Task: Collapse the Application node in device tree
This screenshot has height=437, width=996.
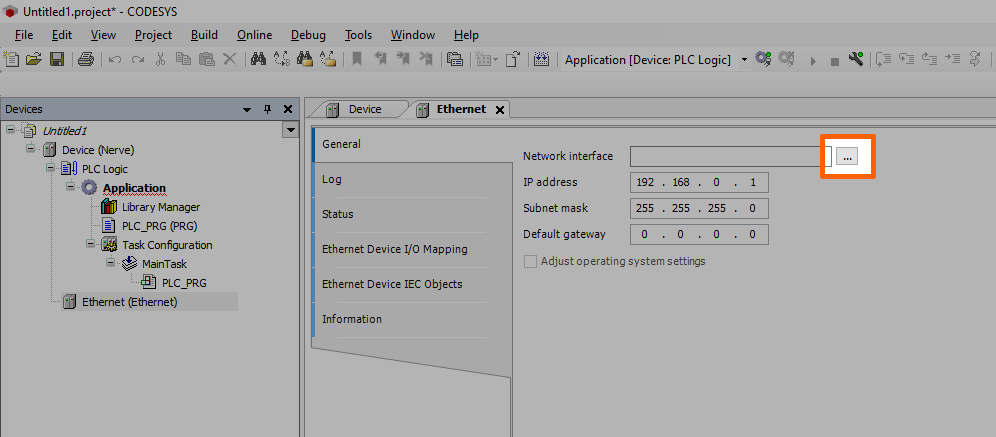Action: (x=70, y=188)
